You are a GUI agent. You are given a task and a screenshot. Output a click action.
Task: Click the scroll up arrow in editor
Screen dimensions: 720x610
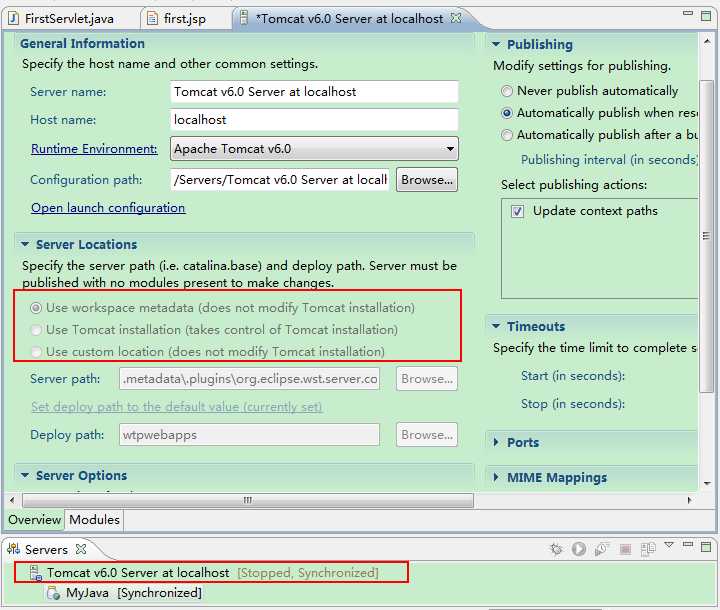707,41
